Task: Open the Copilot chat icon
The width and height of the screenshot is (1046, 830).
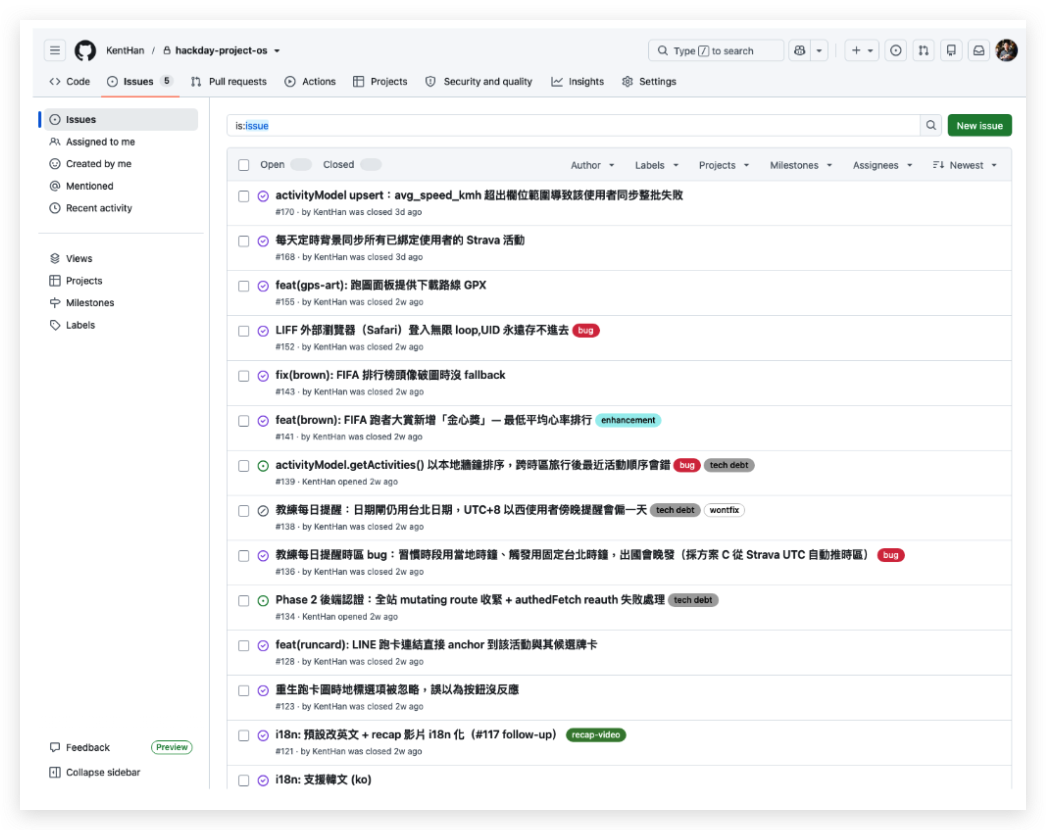Action: [799, 51]
